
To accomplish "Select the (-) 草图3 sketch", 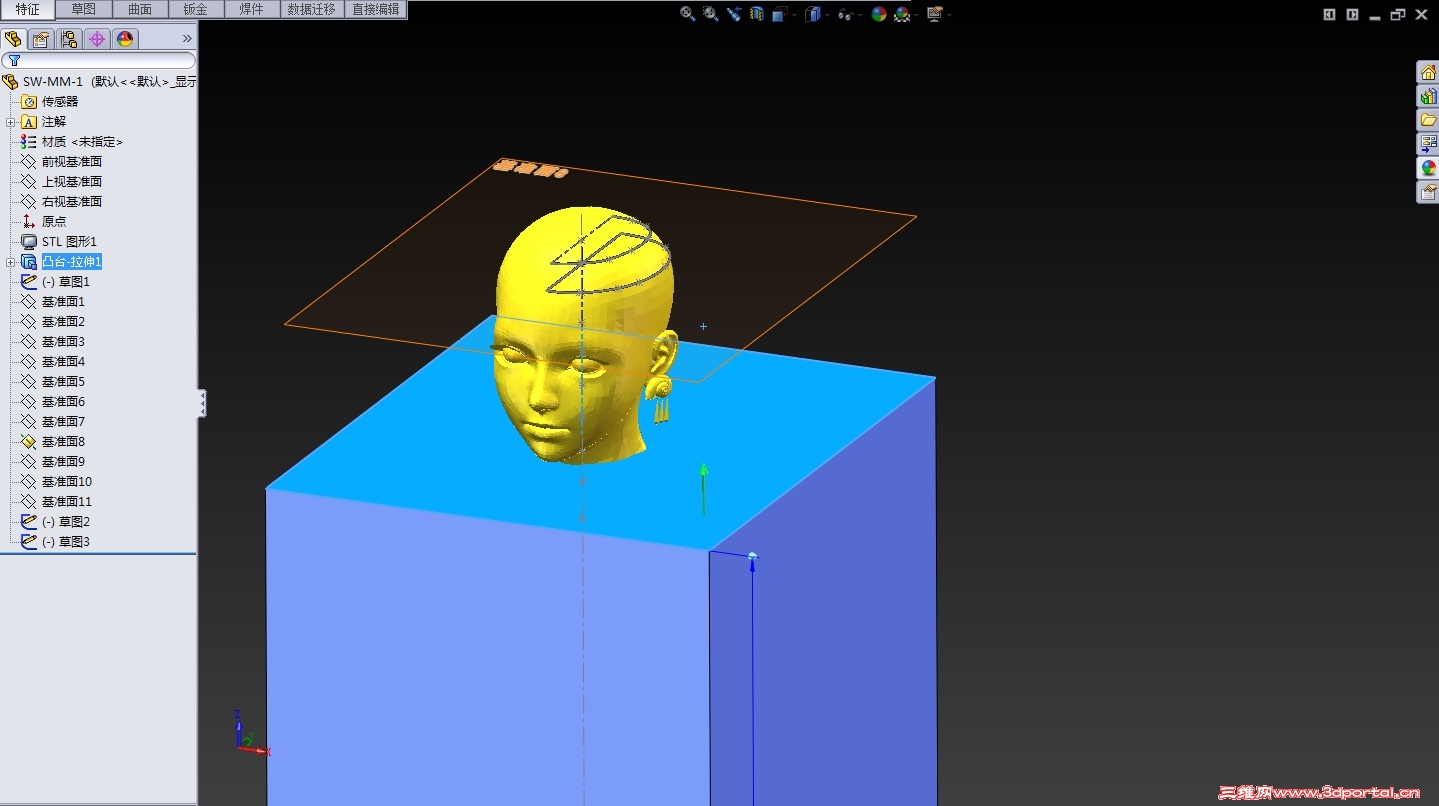I will (56, 542).
